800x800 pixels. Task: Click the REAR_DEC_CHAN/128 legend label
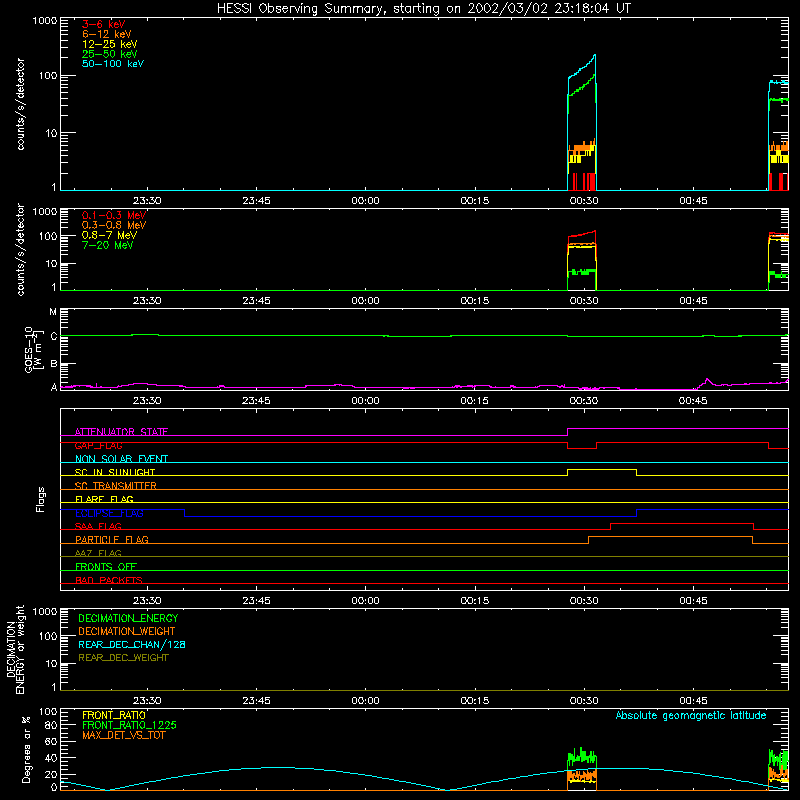point(132,644)
